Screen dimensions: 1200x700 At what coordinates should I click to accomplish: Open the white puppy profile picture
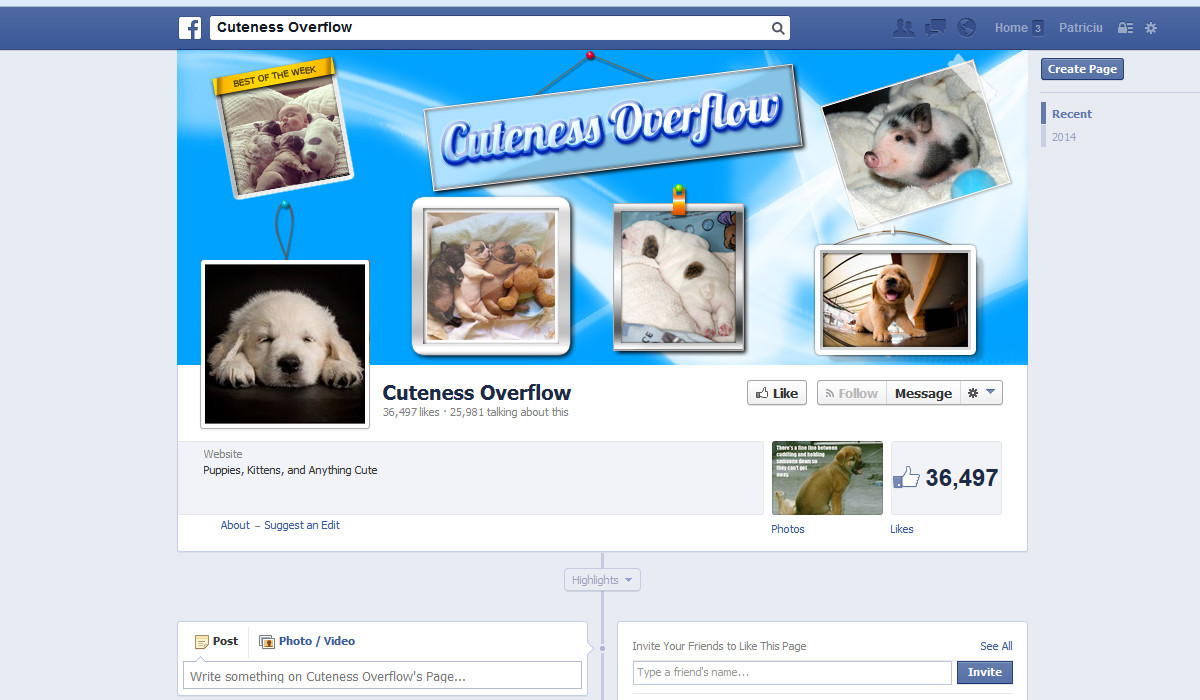point(285,344)
